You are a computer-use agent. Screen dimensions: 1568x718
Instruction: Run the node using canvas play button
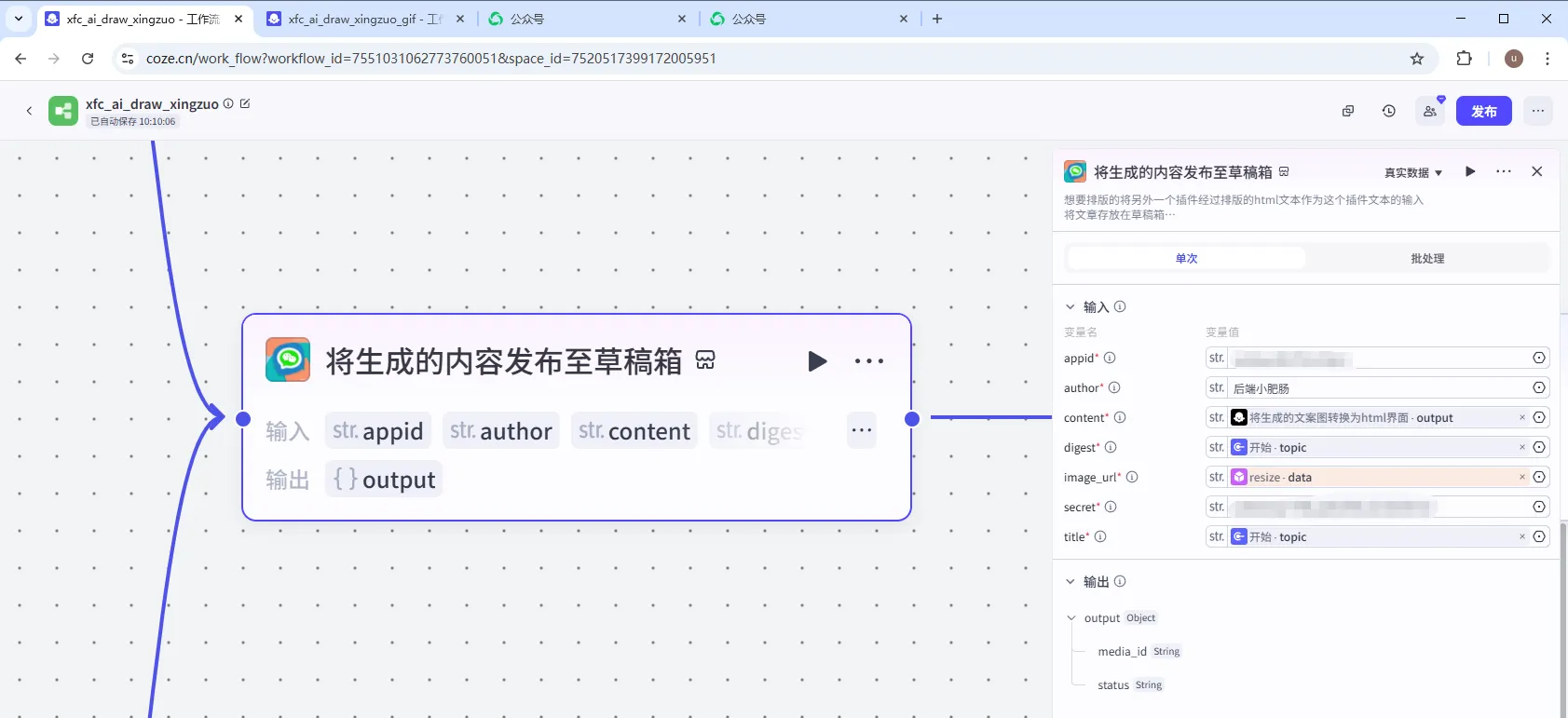pos(817,361)
